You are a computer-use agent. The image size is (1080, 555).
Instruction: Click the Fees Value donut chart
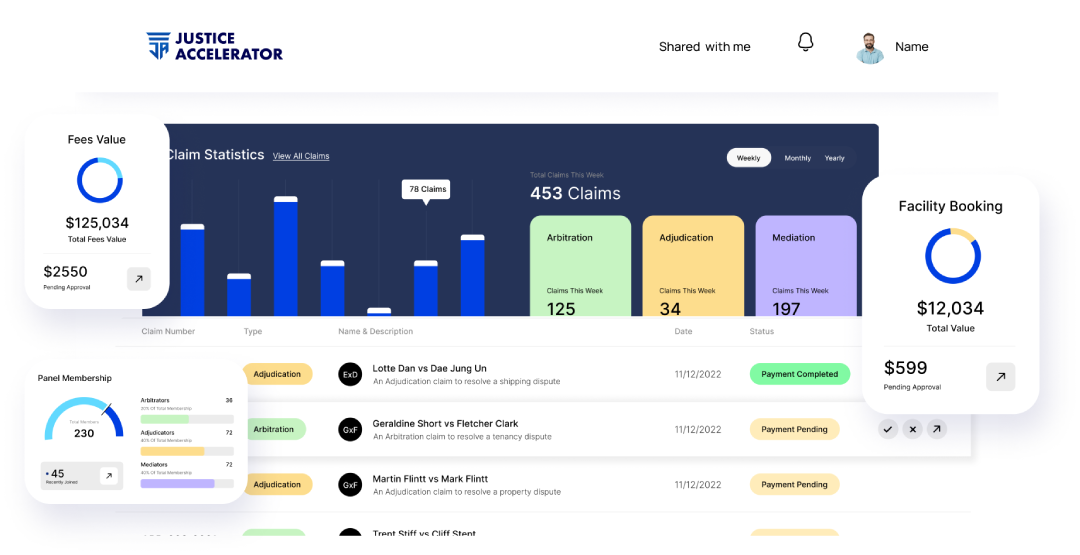tap(99, 181)
